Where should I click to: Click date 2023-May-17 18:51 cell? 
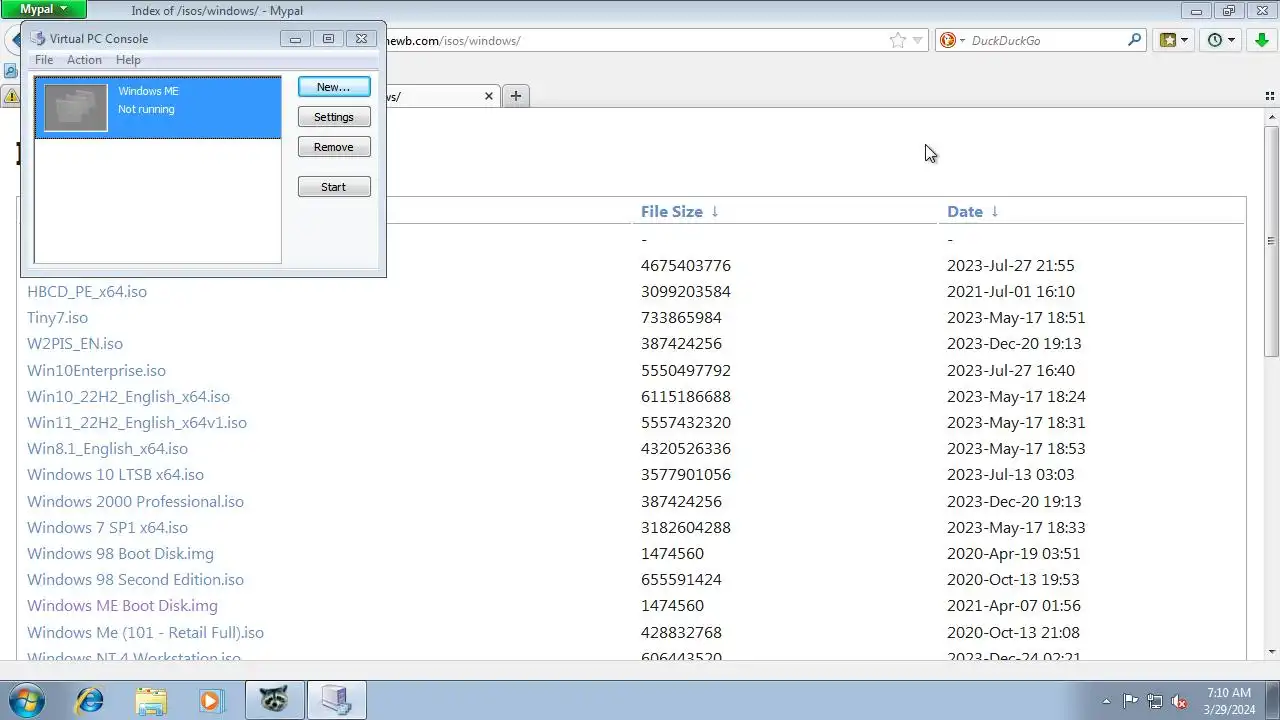pos(1016,317)
